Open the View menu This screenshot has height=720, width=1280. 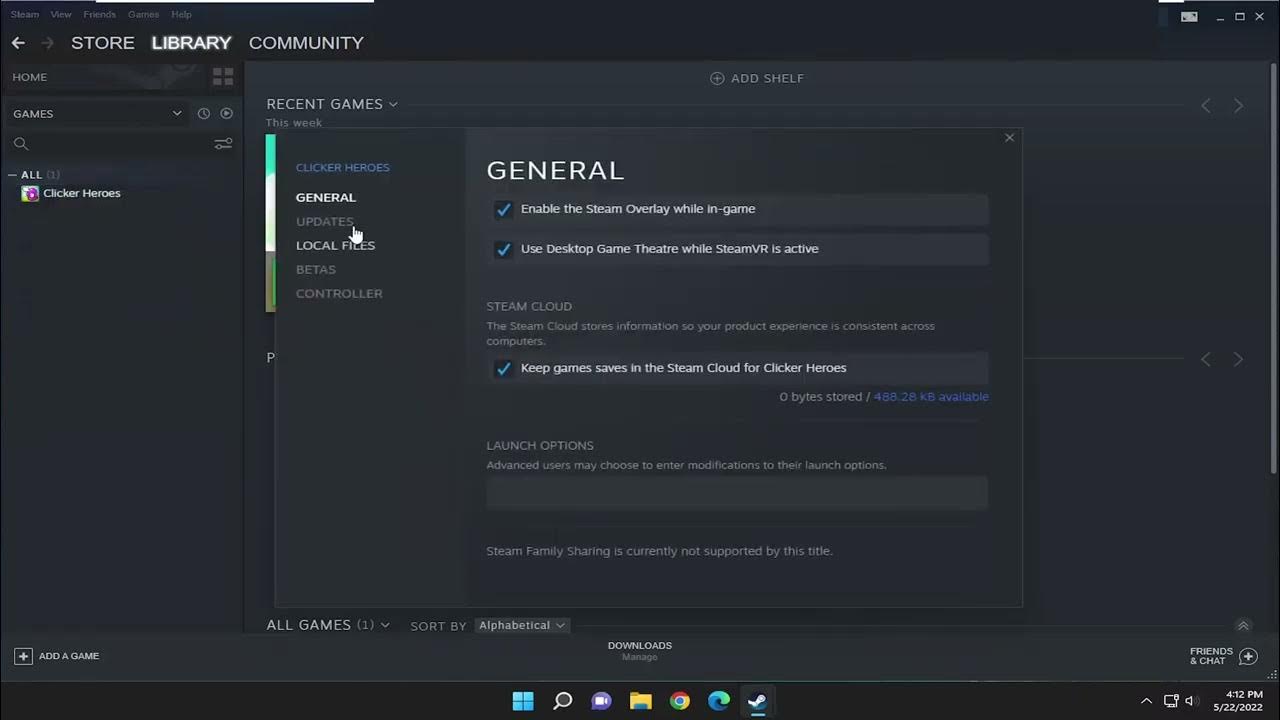(x=61, y=15)
